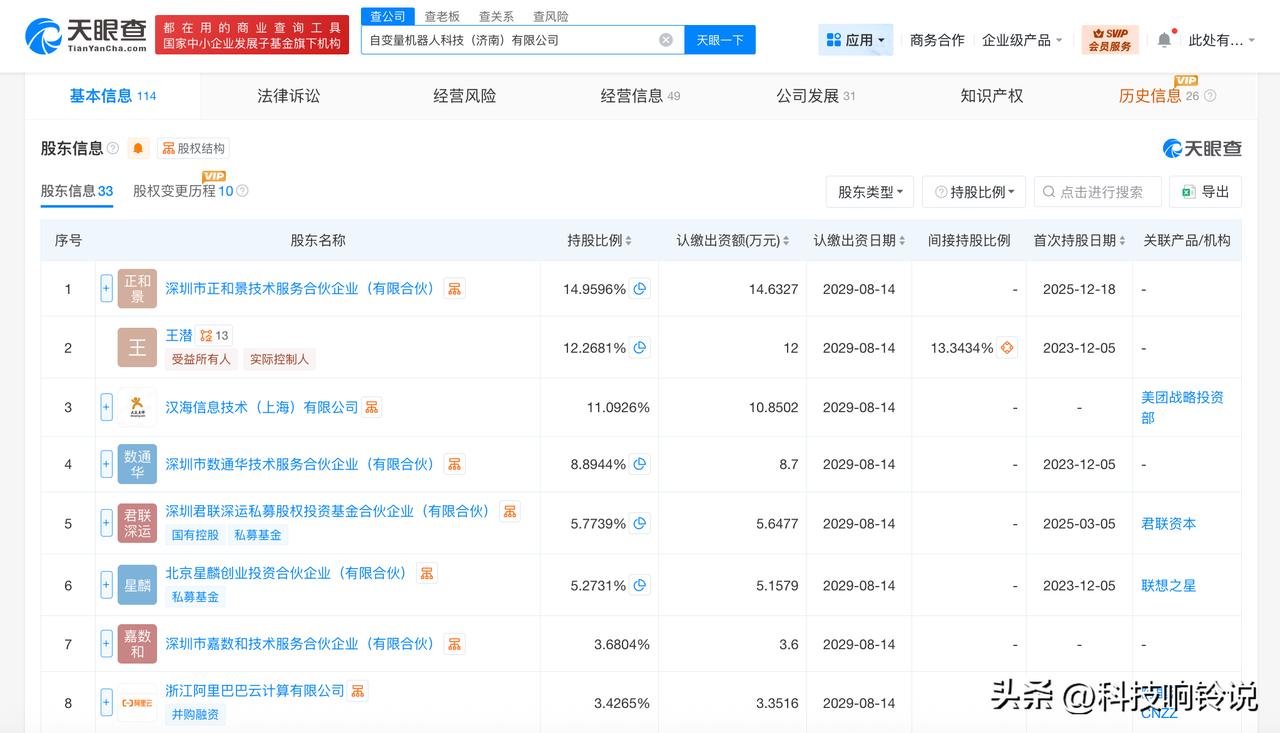This screenshot has height=733, width=1280.
Task: Click the shareholder alert bell icon
Action: click(x=138, y=149)
